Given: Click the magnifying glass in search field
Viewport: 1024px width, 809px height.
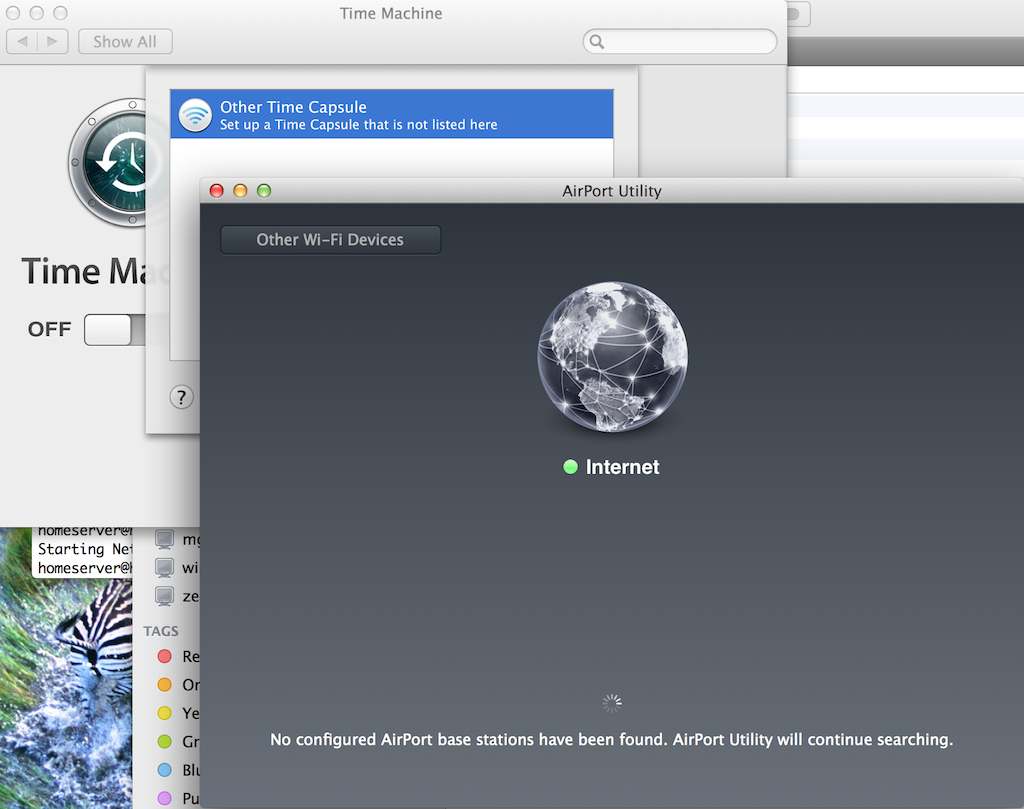Looking at the screenshot, I should click(x=596, y=42).
